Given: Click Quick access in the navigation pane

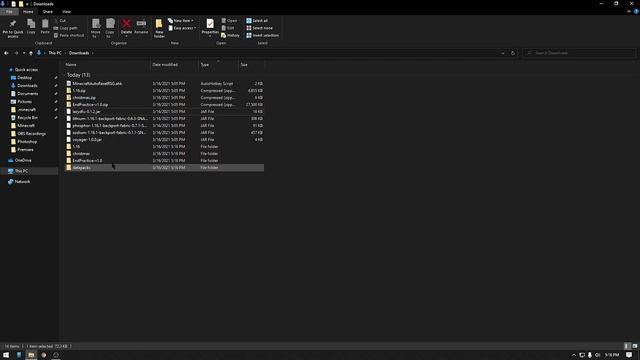Looking at the screenshot, I should point(26,70).
